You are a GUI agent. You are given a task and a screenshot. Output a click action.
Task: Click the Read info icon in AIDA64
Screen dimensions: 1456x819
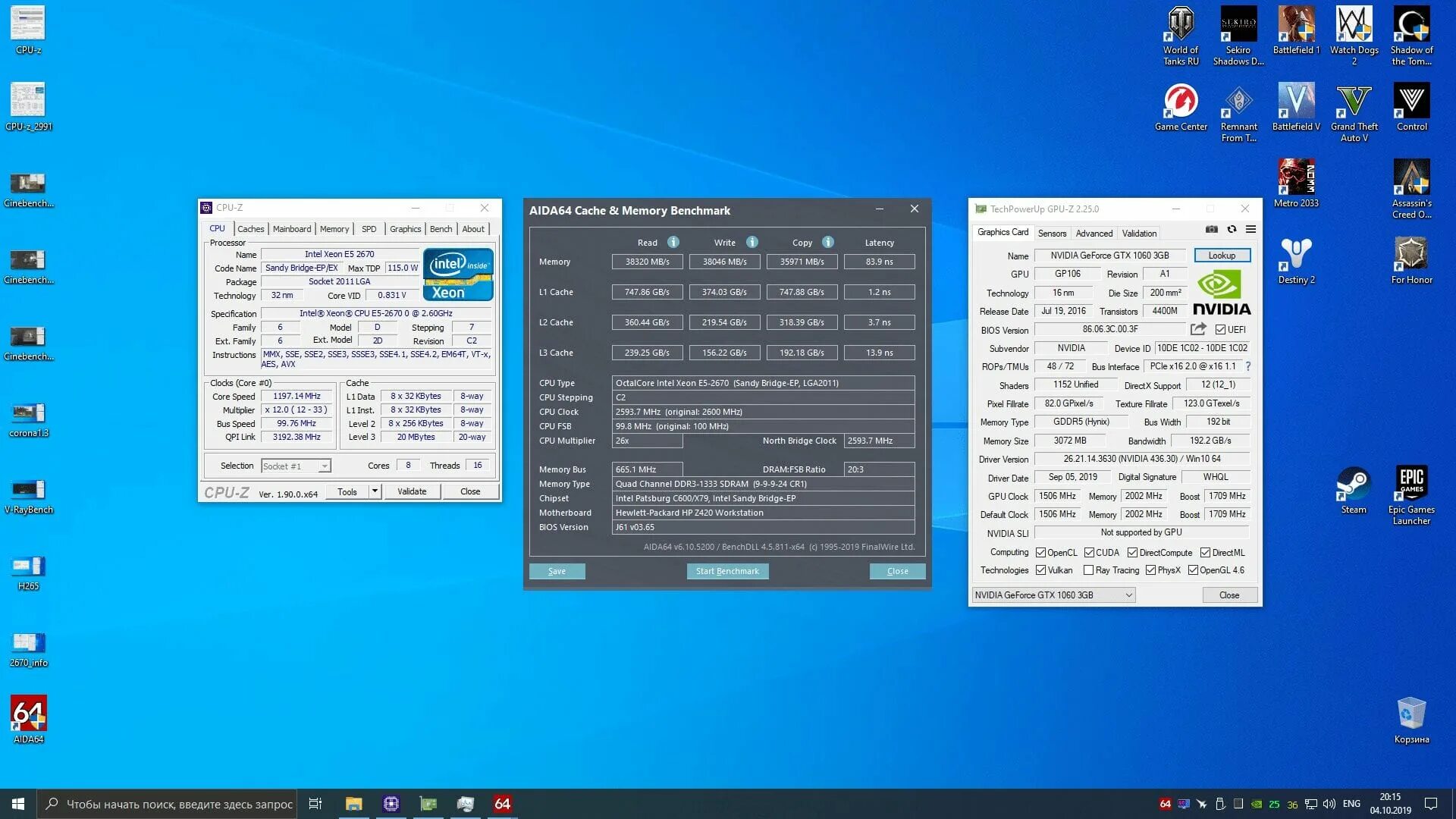[673, 242]
